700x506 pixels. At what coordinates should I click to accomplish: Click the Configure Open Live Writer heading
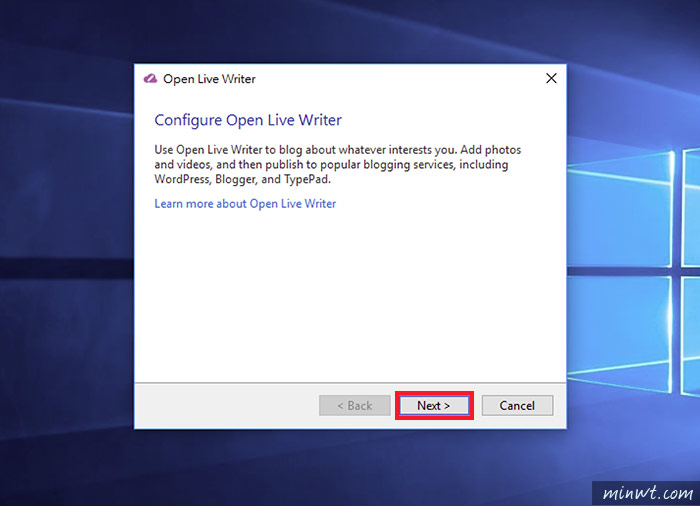(248, 121)
